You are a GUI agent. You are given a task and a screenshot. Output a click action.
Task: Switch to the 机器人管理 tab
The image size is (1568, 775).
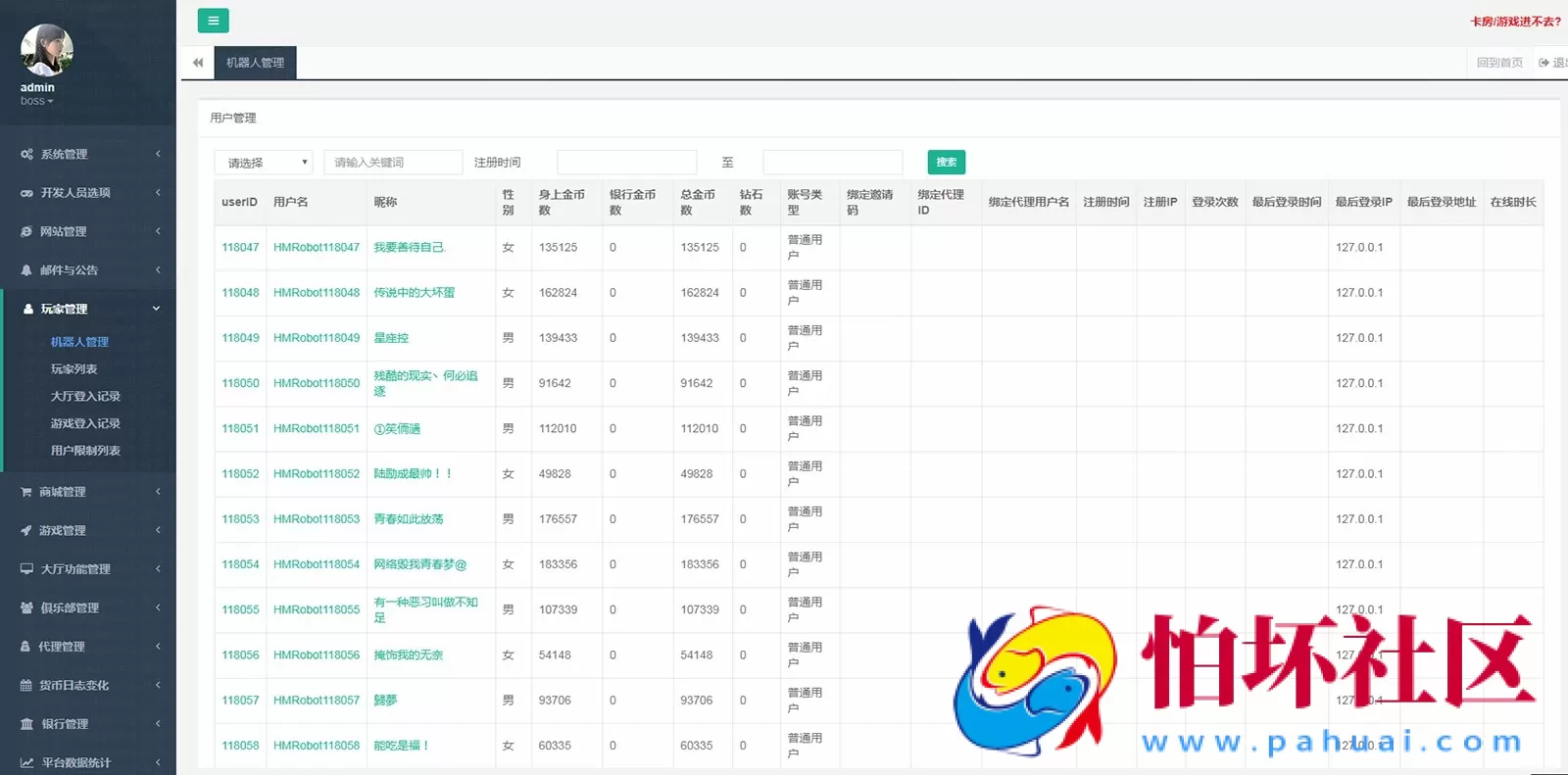tap(255, 63)
